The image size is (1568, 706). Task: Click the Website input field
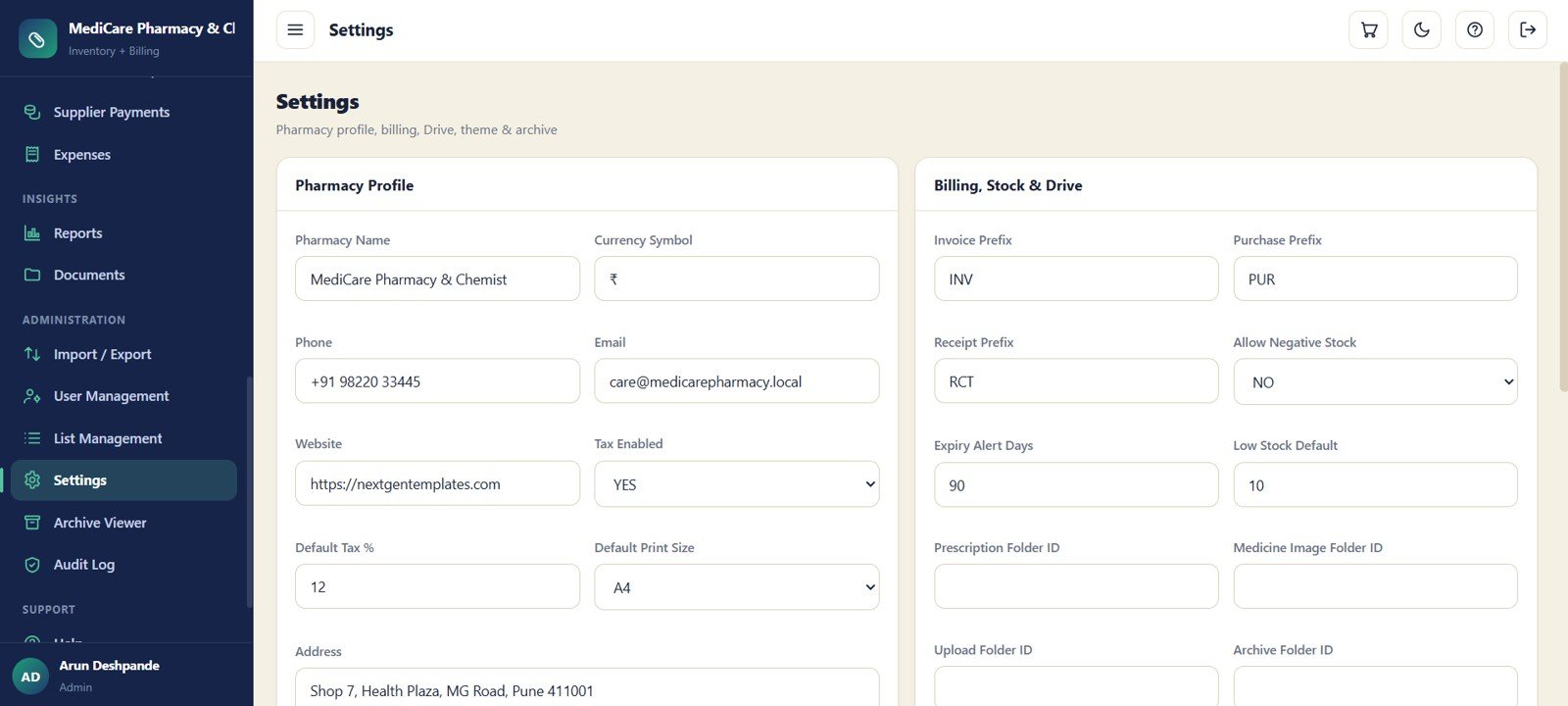(x=437, y=483)
